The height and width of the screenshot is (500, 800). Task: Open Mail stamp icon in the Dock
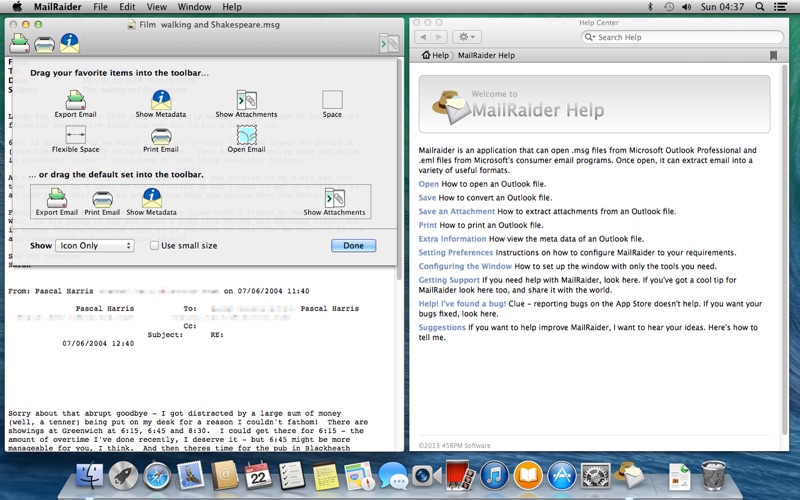pyautogui.click(x=190, y=475)
